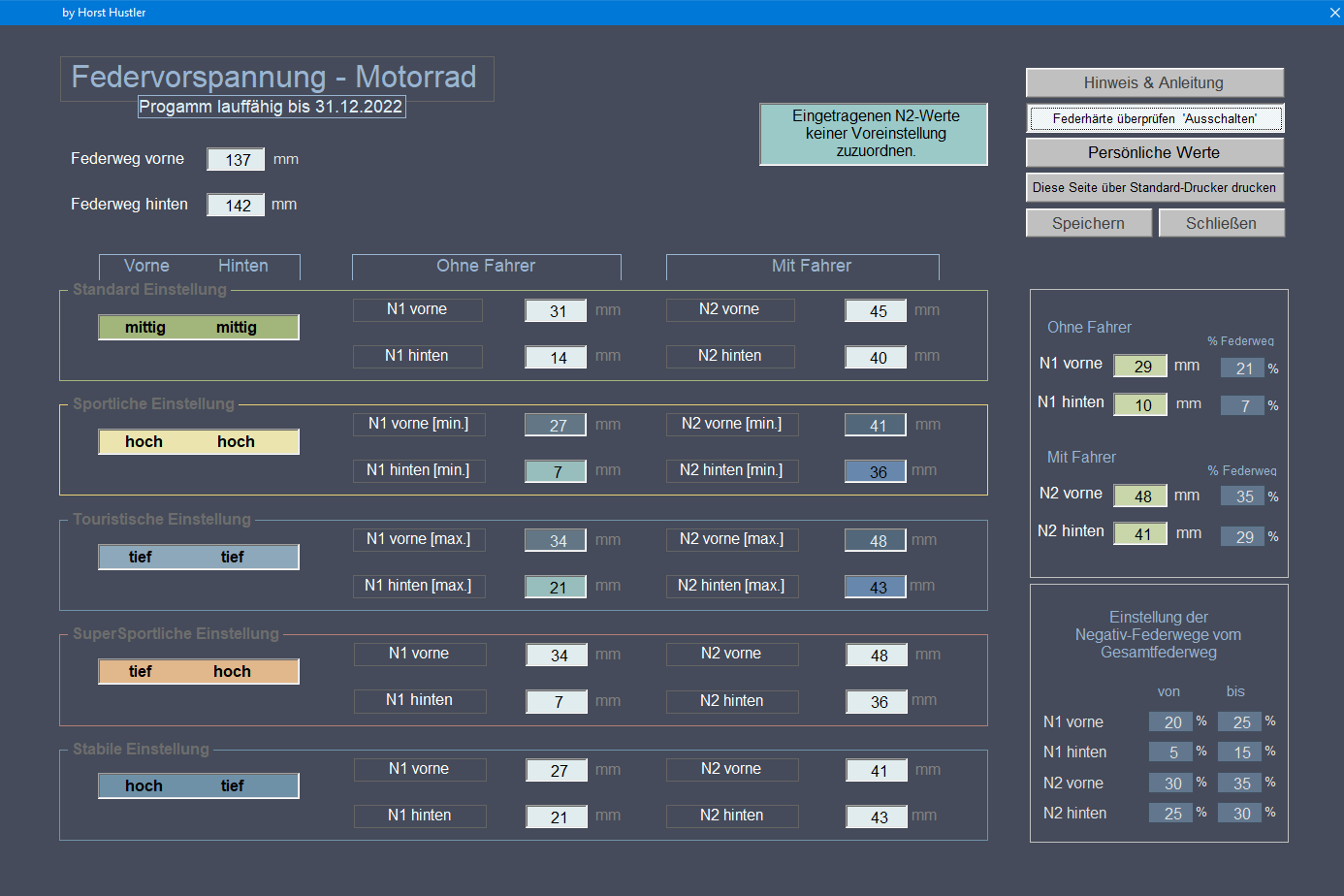Screen dimensions: 1344x896
Task: Click N2 hinten 'bis' percent field
Action: pos(1241,814)
